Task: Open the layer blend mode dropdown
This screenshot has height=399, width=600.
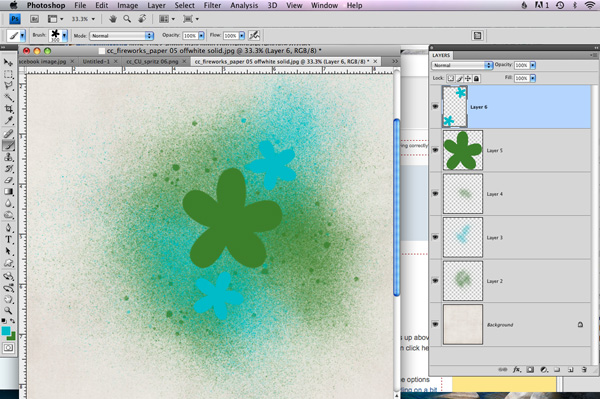Action: click(x=462, y=65)
